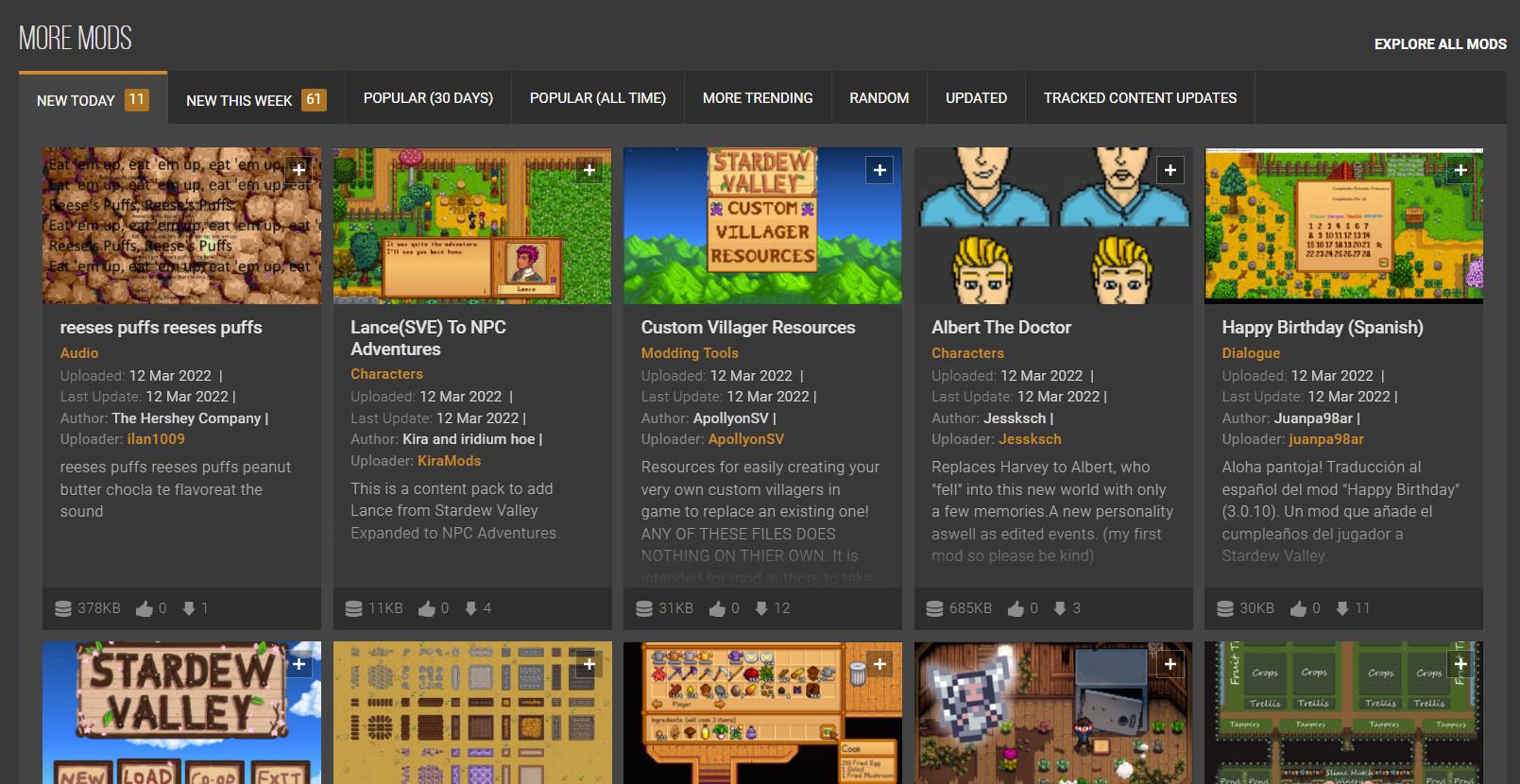The image size is (1520, 784).
Task: Visit uploader juanpa98ar's profile
Action: [x=1326, y=439]
